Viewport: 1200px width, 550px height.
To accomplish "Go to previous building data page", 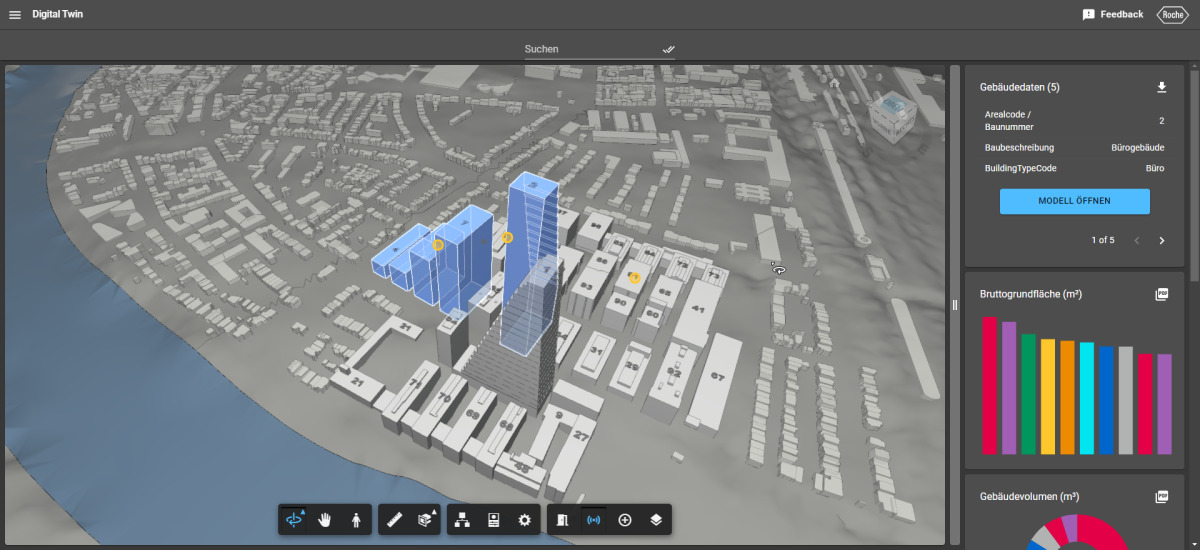I will pyautogui.click(x=1137, y=240).
